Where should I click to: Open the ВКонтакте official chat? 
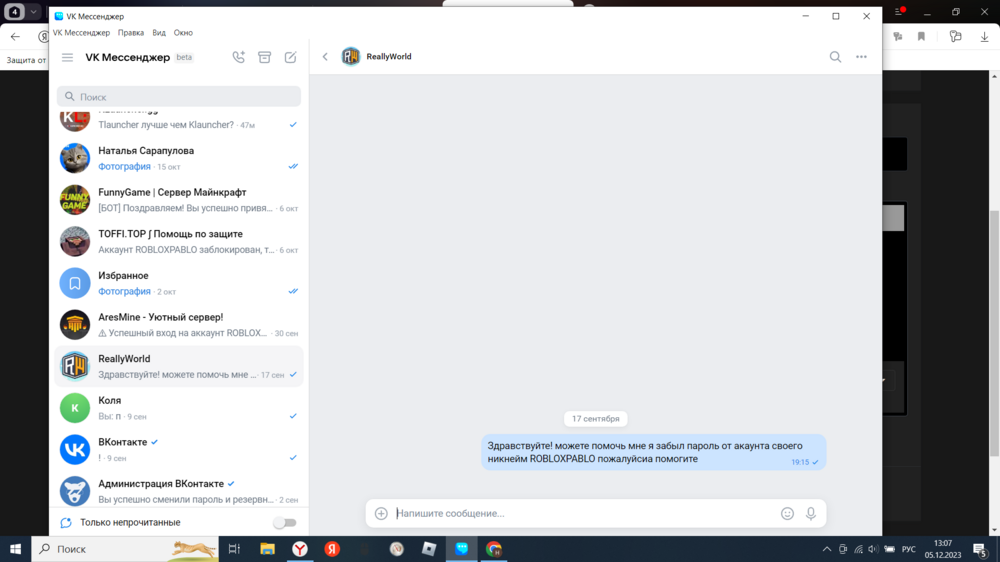click(x=179, y=449)
